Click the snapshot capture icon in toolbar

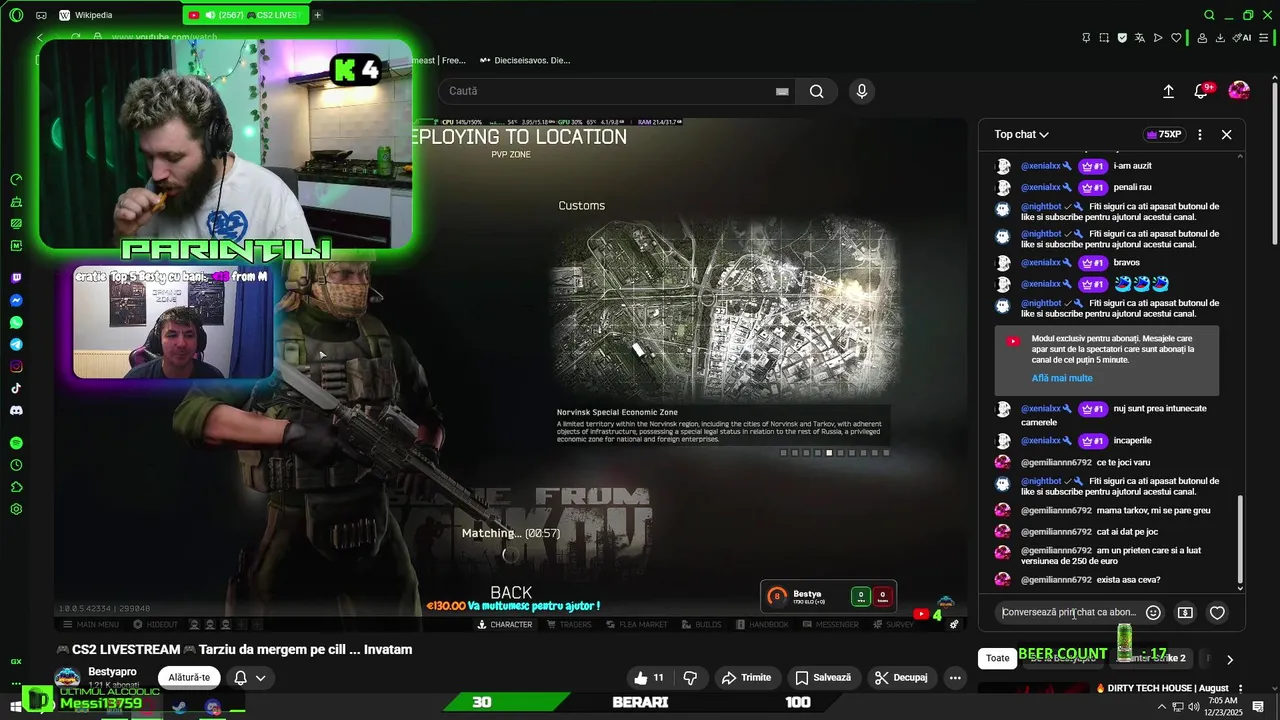(1104, 38)
